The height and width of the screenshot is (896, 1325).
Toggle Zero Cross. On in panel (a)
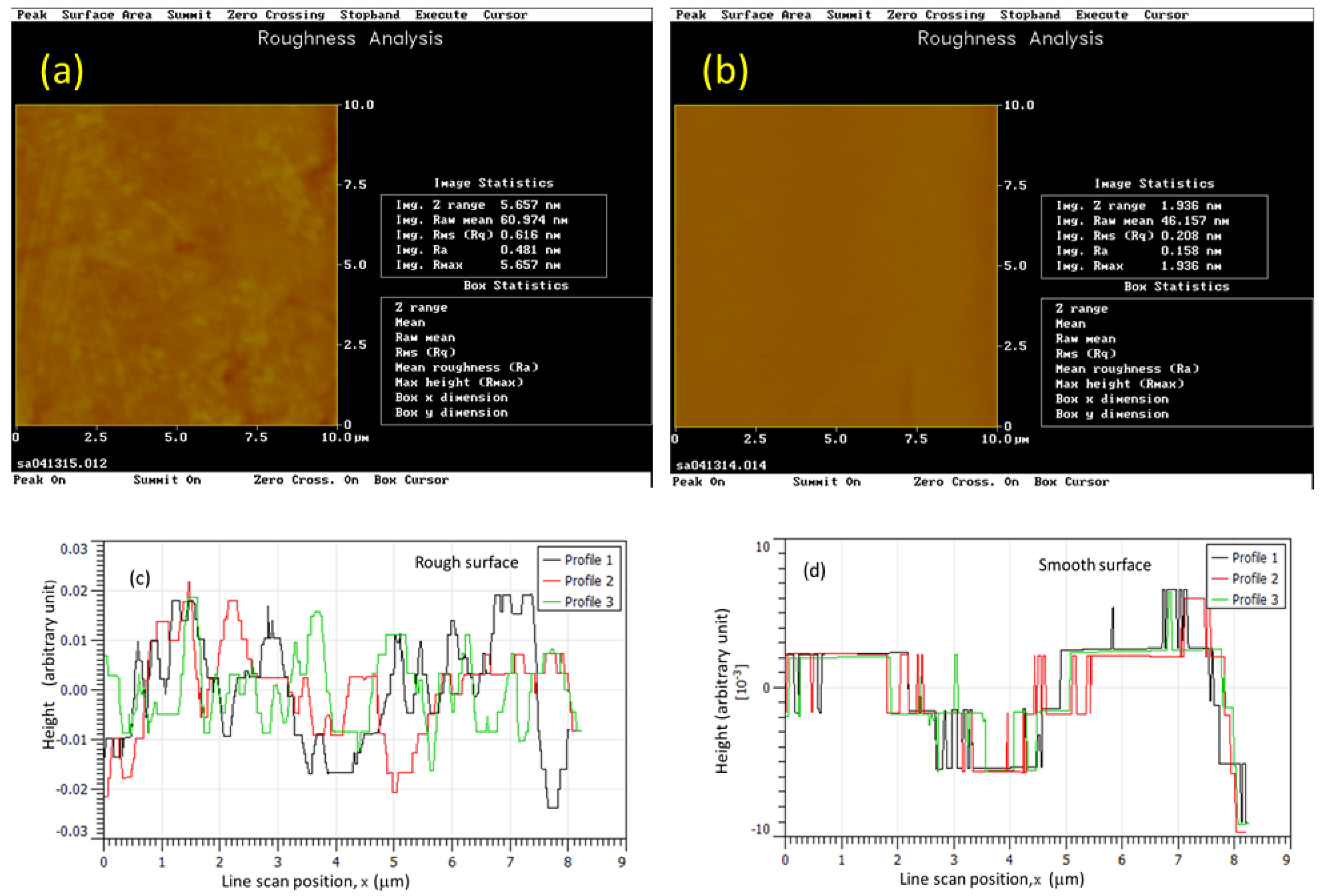[x=306, y=480]
